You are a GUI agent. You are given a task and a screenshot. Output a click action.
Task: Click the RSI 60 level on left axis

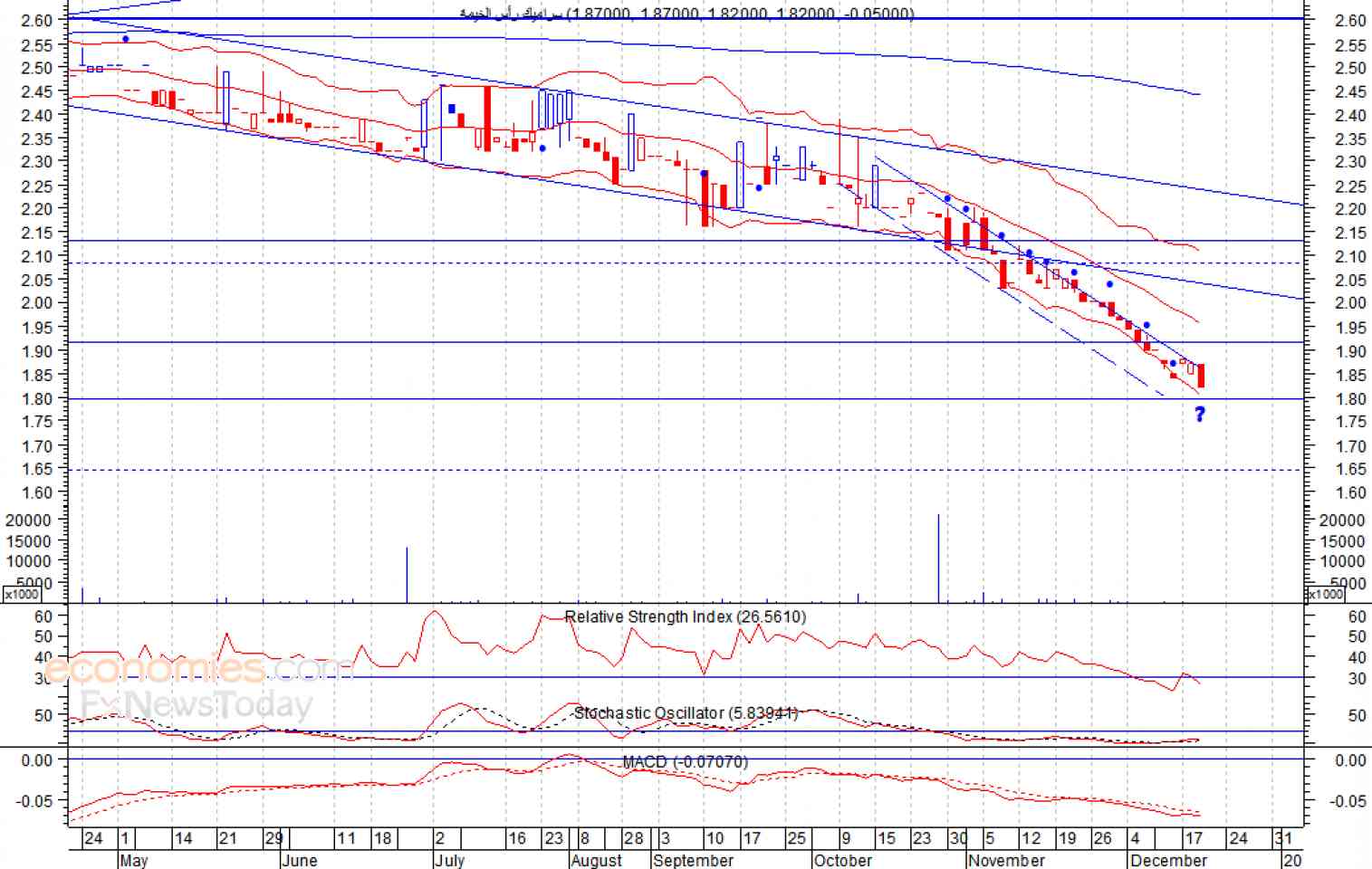tap(43, 616)
